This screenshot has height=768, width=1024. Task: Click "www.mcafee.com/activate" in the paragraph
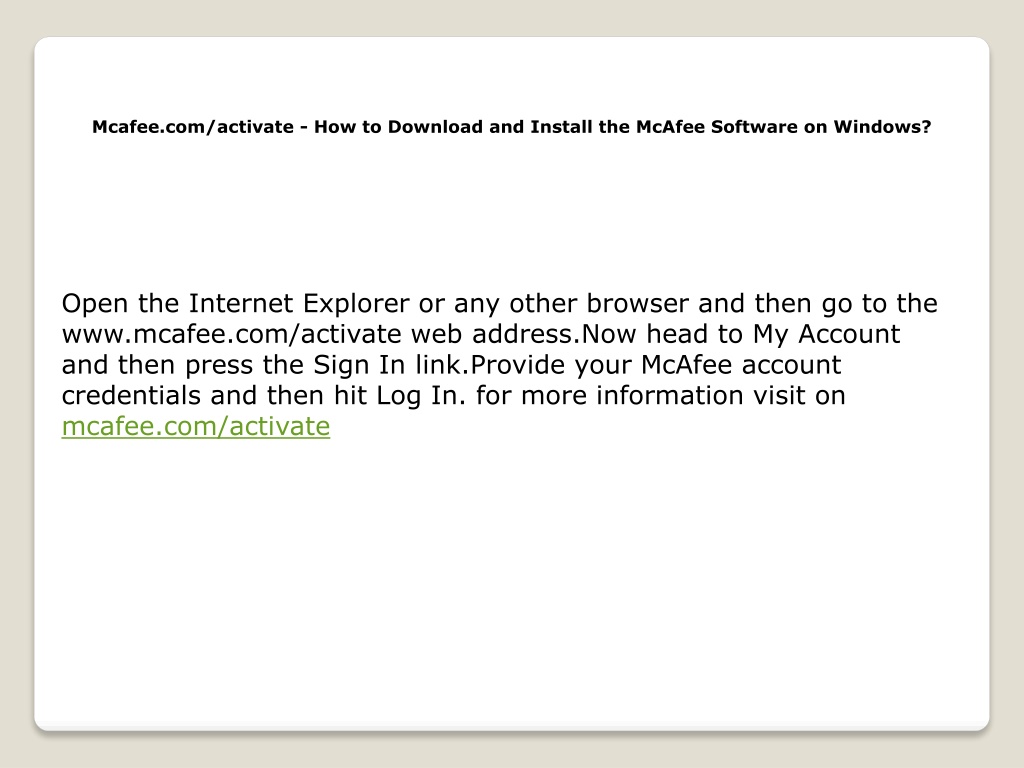(231, 334)
